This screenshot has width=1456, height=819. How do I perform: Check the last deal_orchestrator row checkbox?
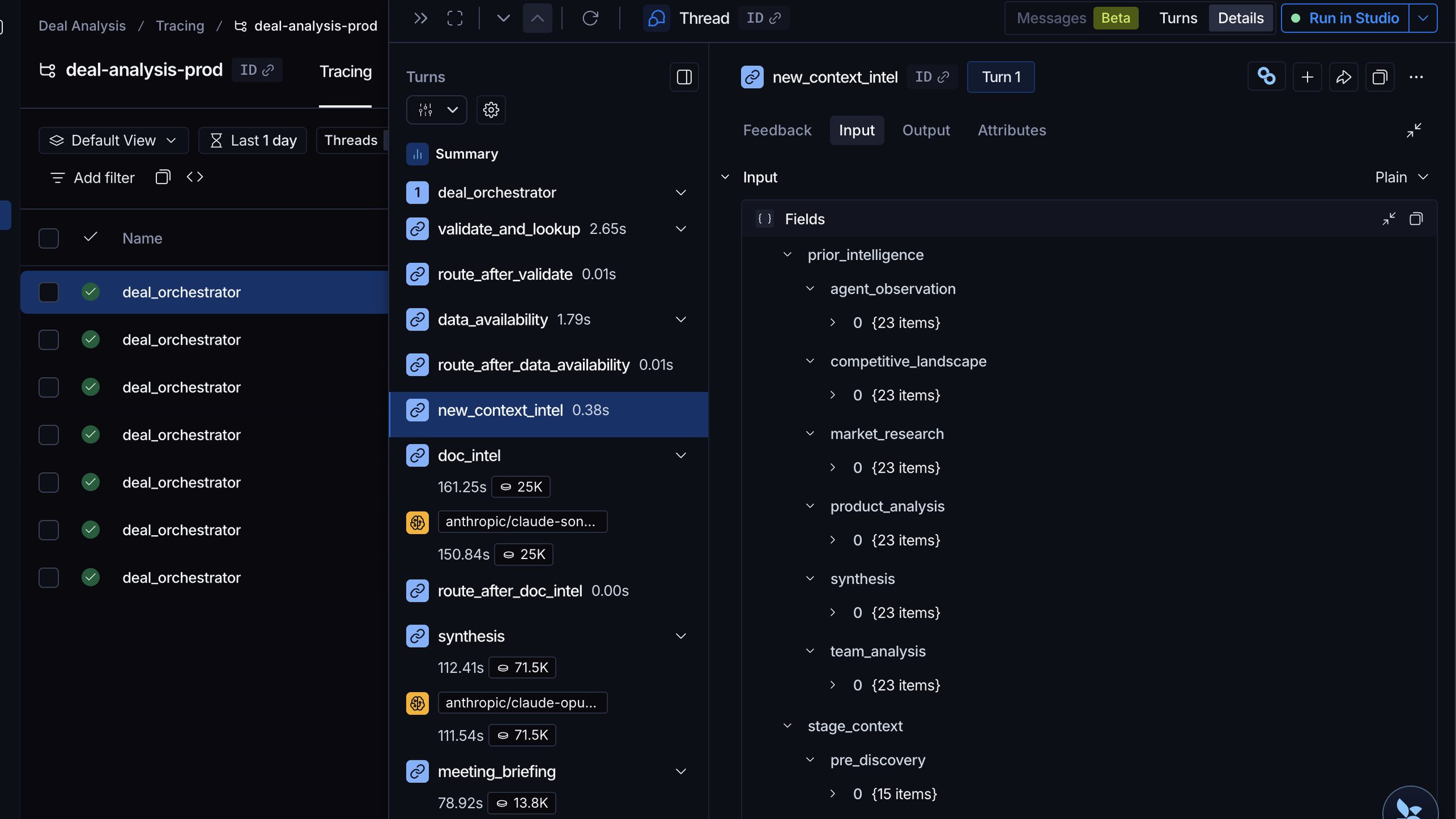click(x=48, y=578)
